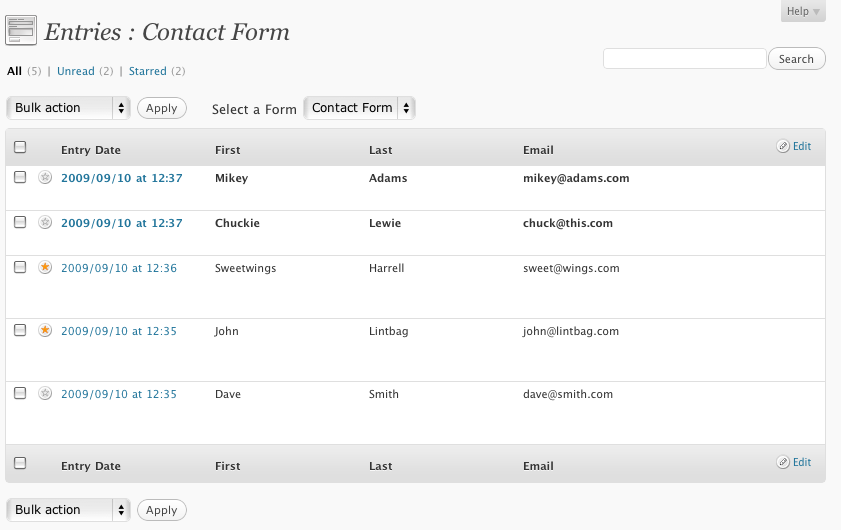Open the top Bulk action dropdown

[68, 108]
